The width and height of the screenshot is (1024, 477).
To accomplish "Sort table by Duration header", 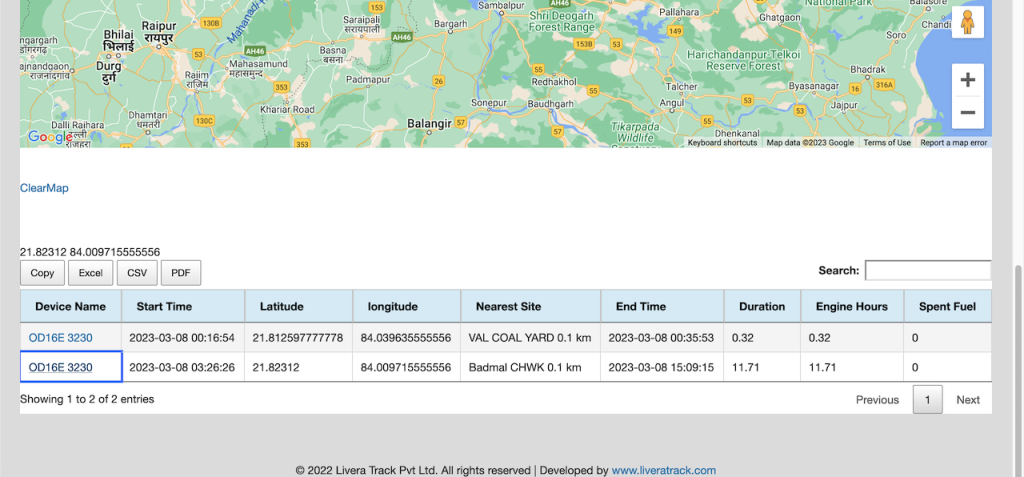I will coord(762,307).
